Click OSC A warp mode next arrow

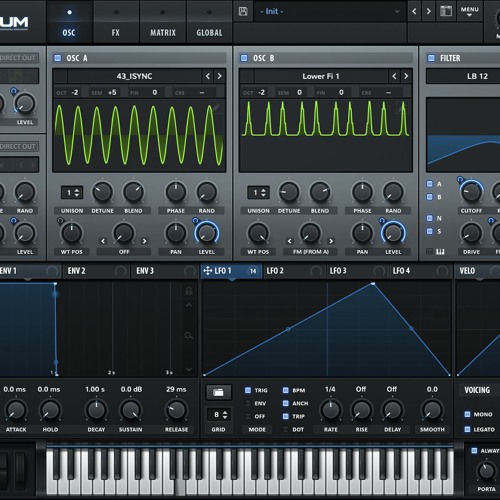tap(144, 241)
